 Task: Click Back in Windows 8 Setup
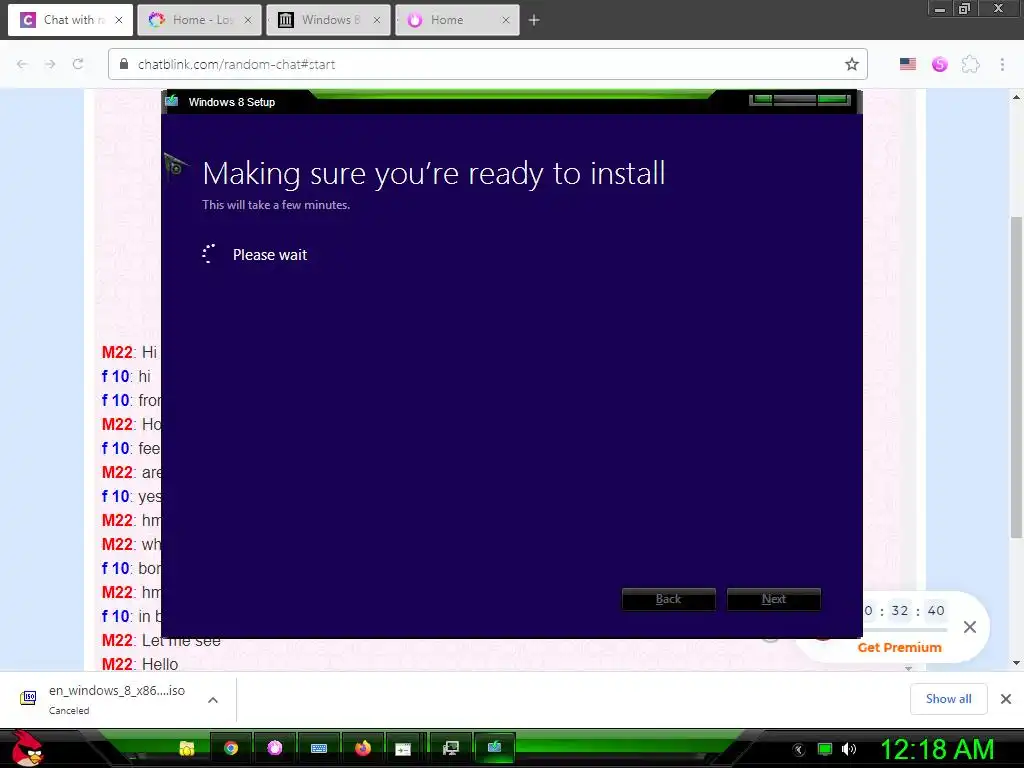click(x=668, y=600)
